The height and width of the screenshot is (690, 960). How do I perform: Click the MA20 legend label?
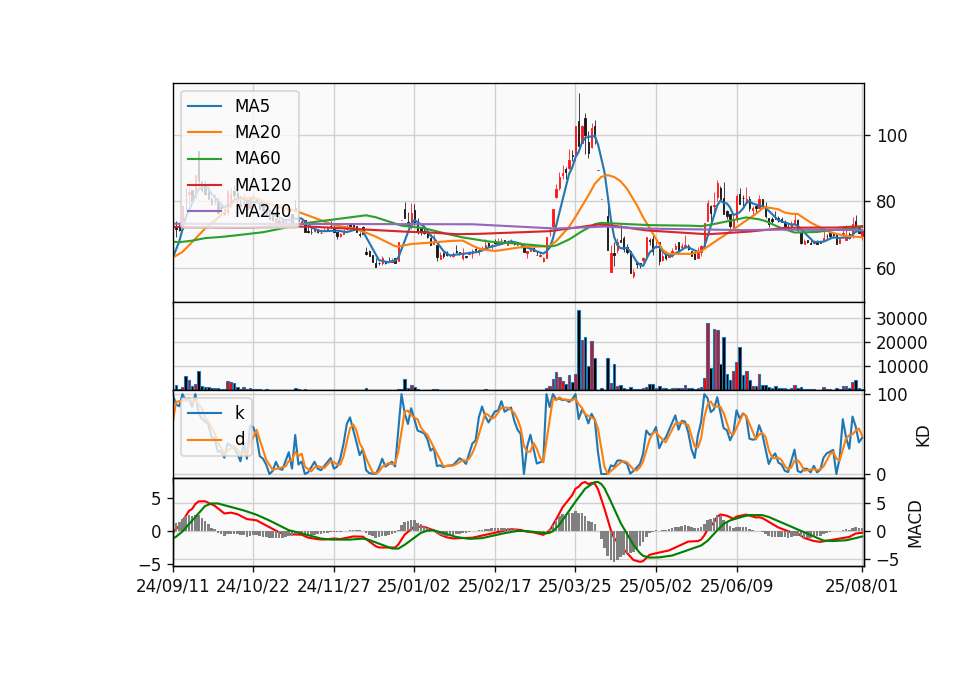pos(257,132)
